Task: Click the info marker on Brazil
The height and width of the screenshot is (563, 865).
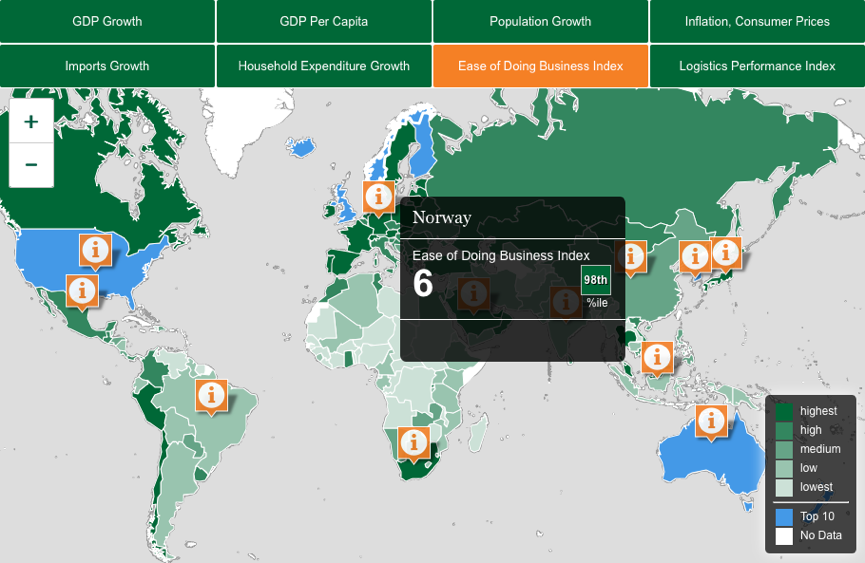Action: tap(210, 395)
